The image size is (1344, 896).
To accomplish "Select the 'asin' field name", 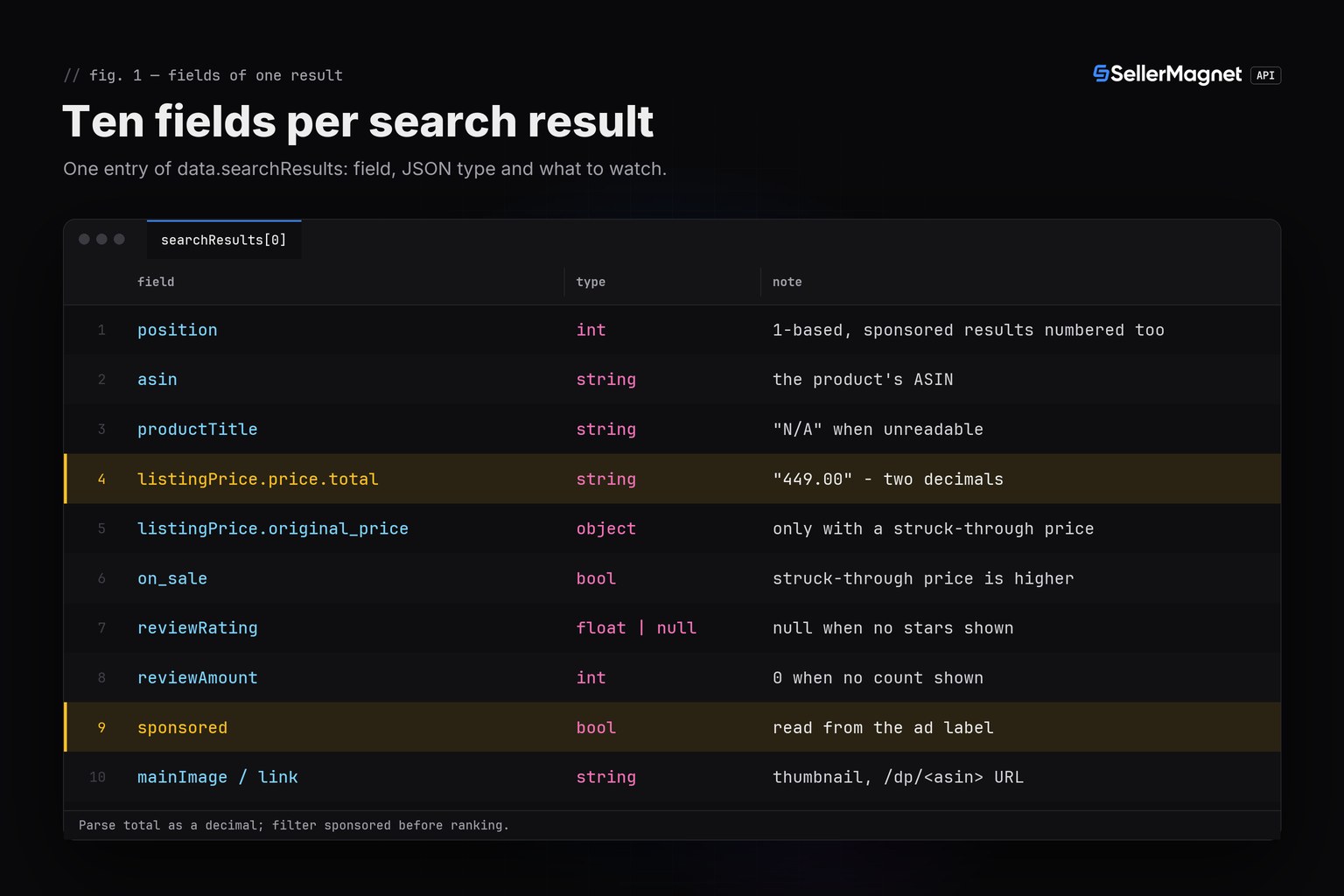I will click(x=157, y=380).
